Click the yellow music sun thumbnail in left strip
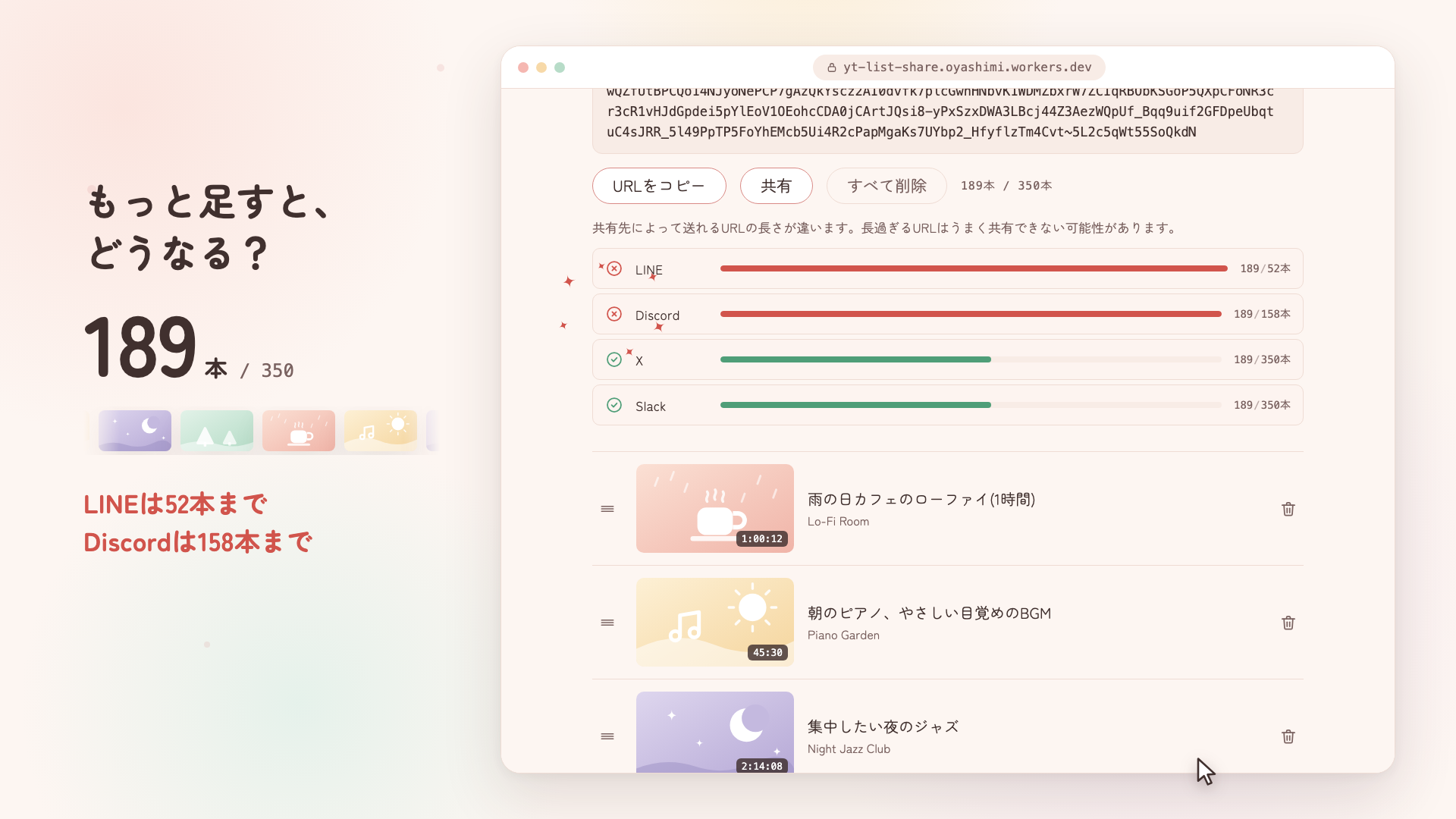The image size is (1456, 819). tap(381, 431)
